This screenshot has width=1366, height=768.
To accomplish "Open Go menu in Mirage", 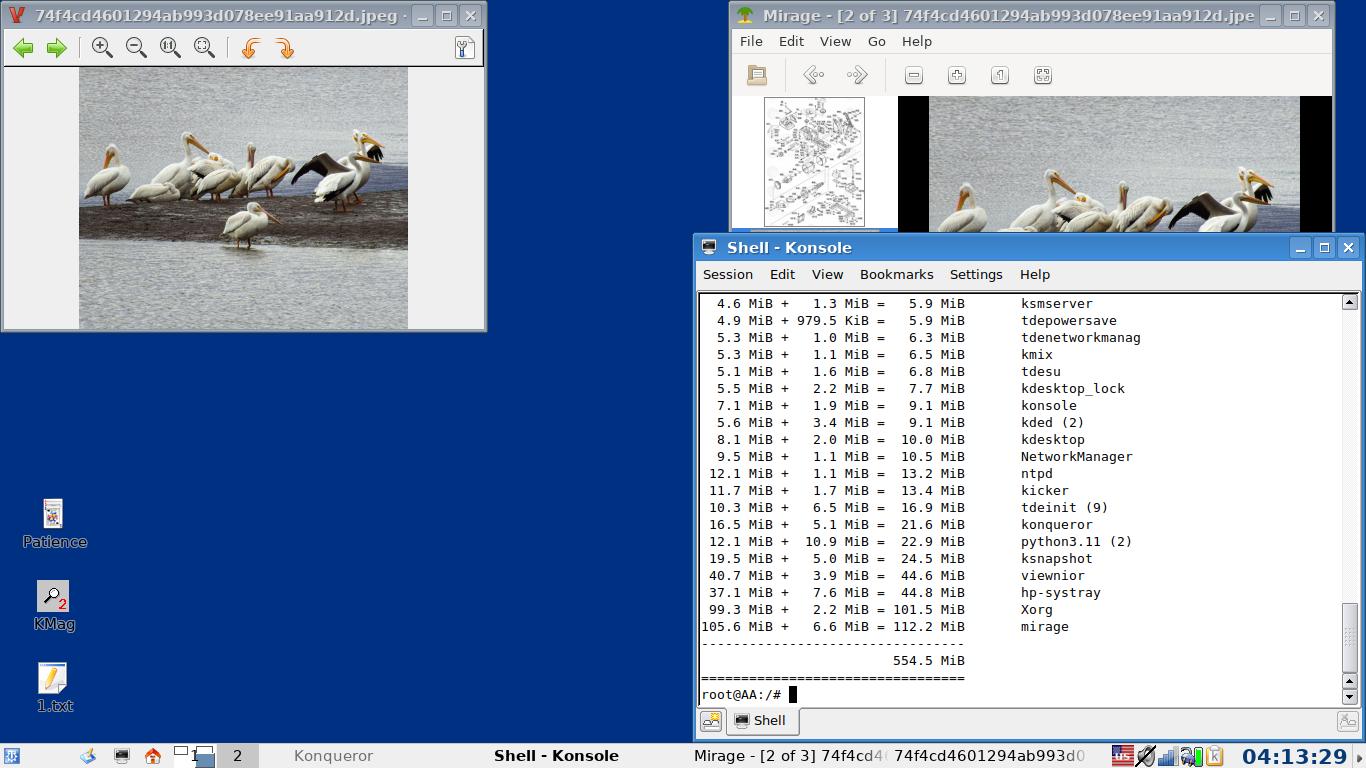I will (876, 41).
